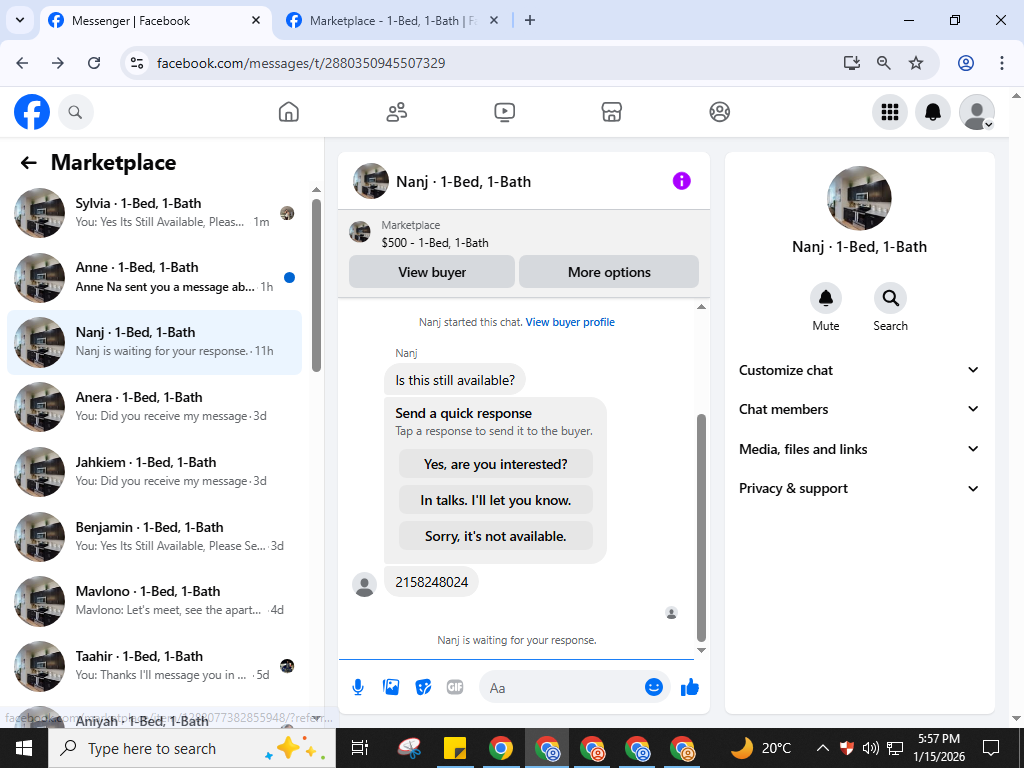
Task: Click the More options button
Action: pyautogui.click(x=609, y=272)
